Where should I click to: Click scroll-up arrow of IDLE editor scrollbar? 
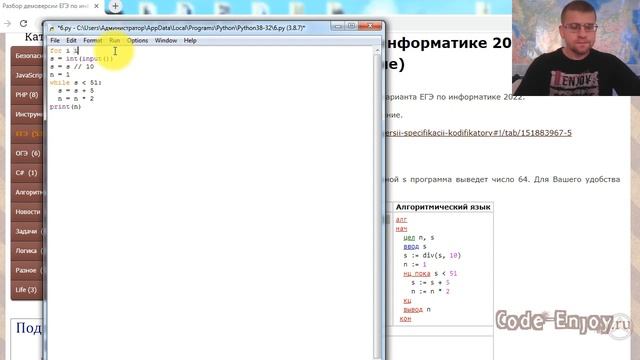point(377,51)
